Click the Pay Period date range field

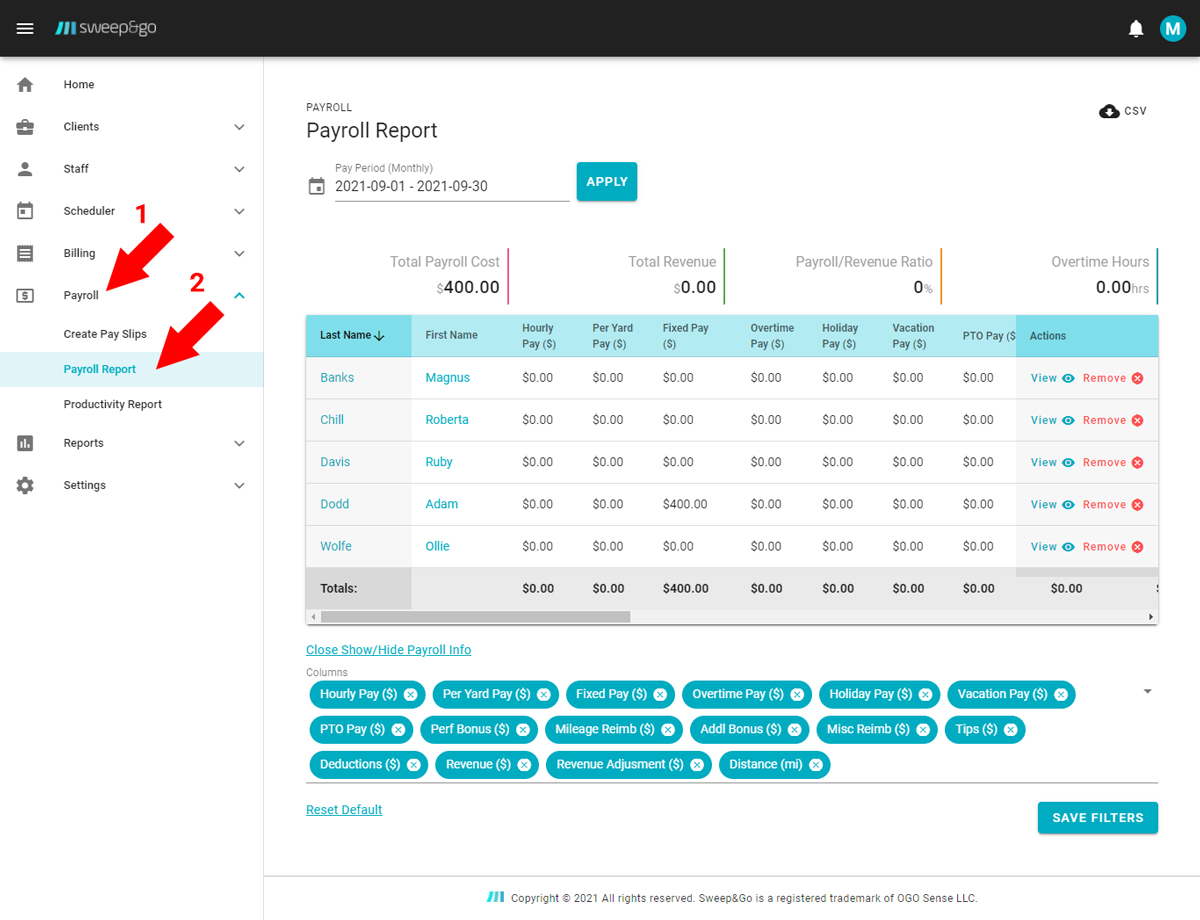[x=451, y=186]
